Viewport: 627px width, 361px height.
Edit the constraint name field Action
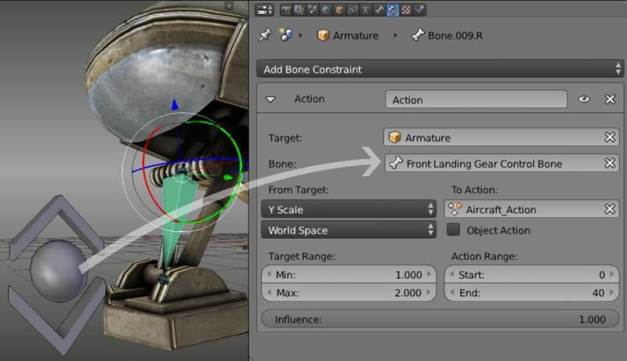[476, 100]
